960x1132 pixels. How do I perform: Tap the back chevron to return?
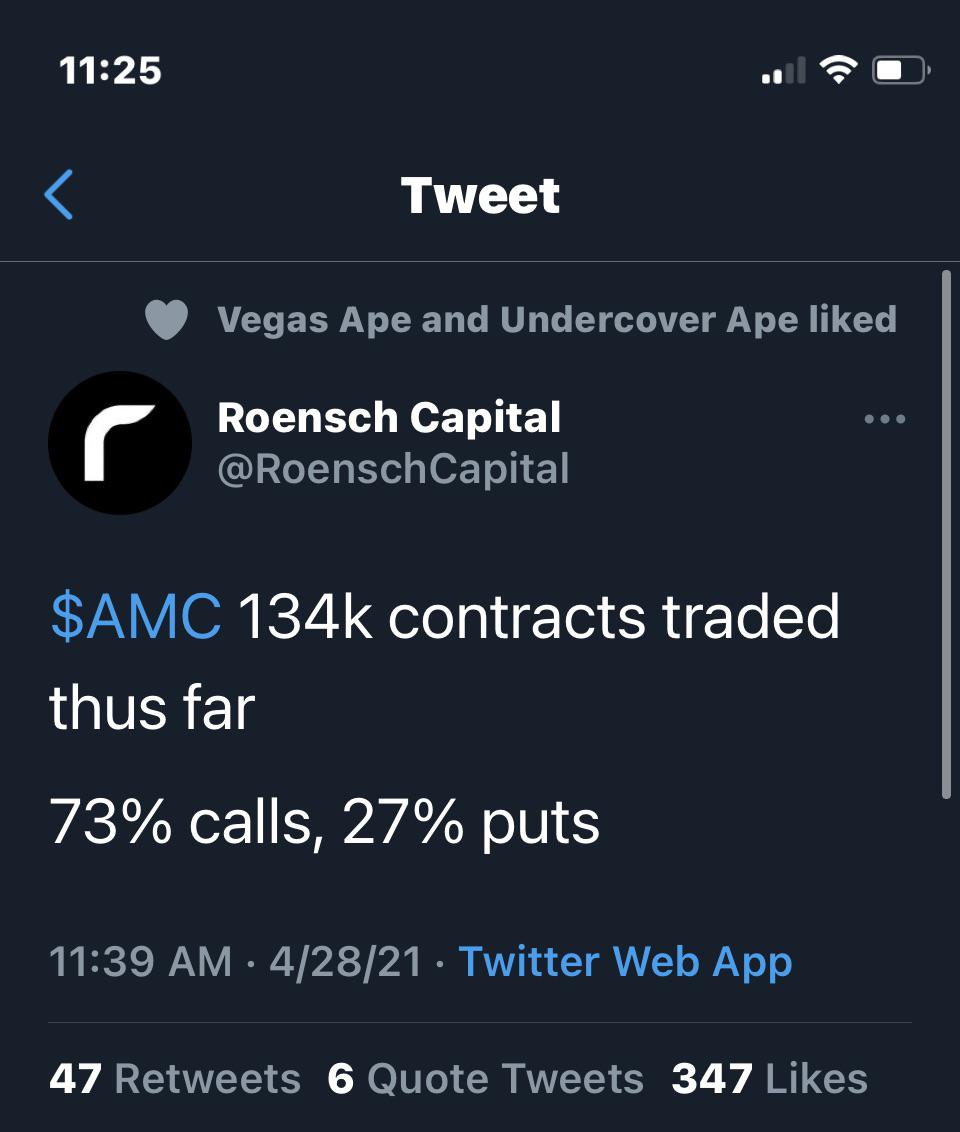coord(60,196)
